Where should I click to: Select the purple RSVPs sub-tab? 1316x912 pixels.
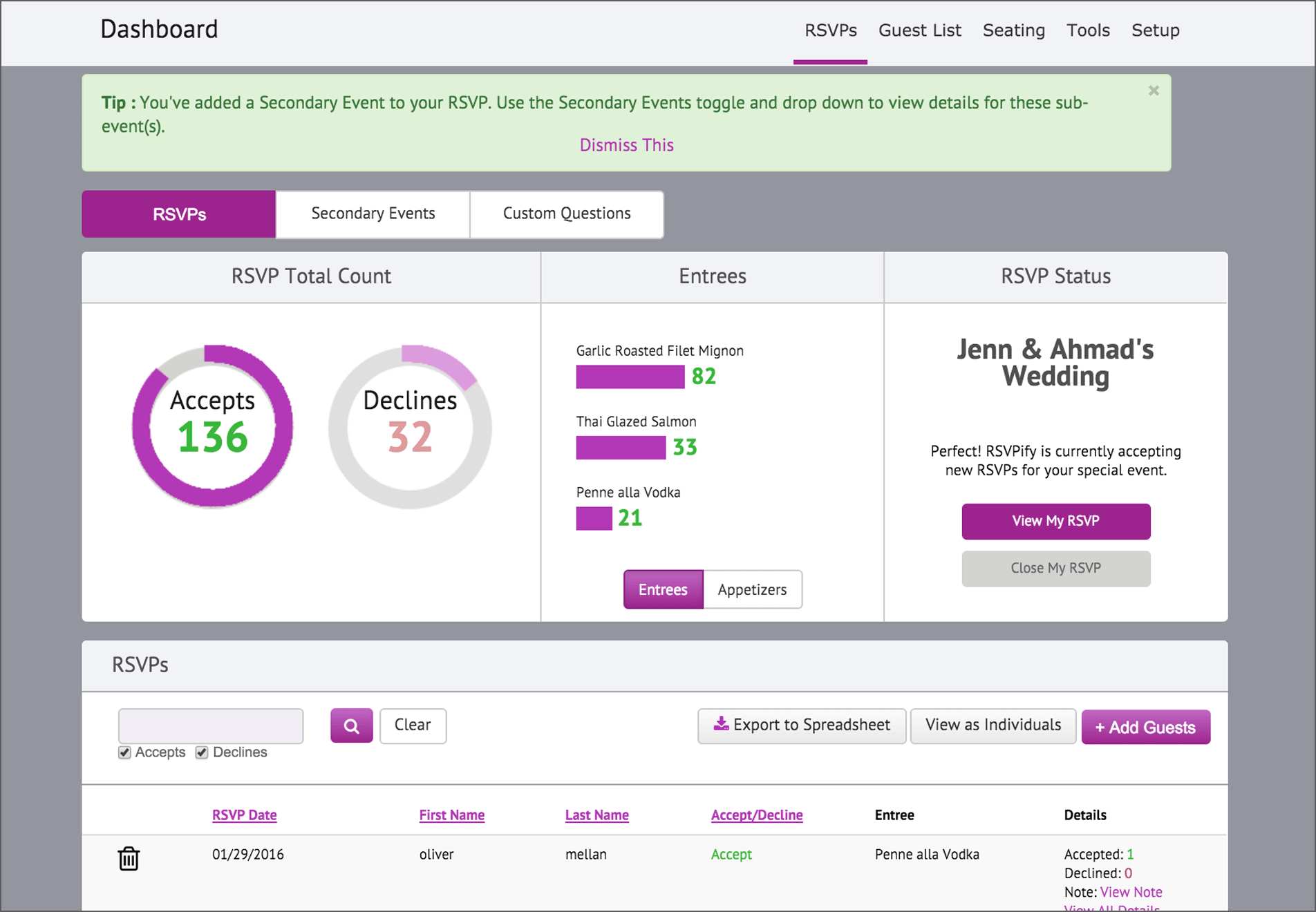179,214
